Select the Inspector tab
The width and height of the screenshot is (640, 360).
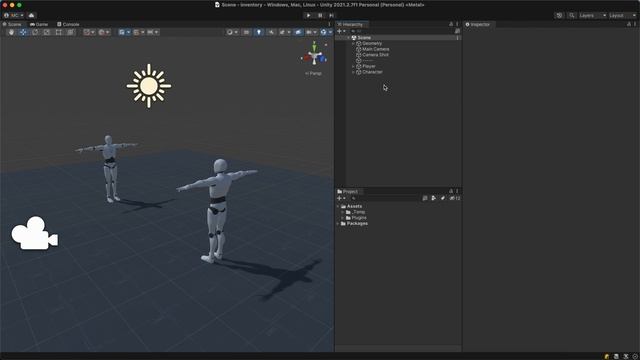click(x=478, y=24)
